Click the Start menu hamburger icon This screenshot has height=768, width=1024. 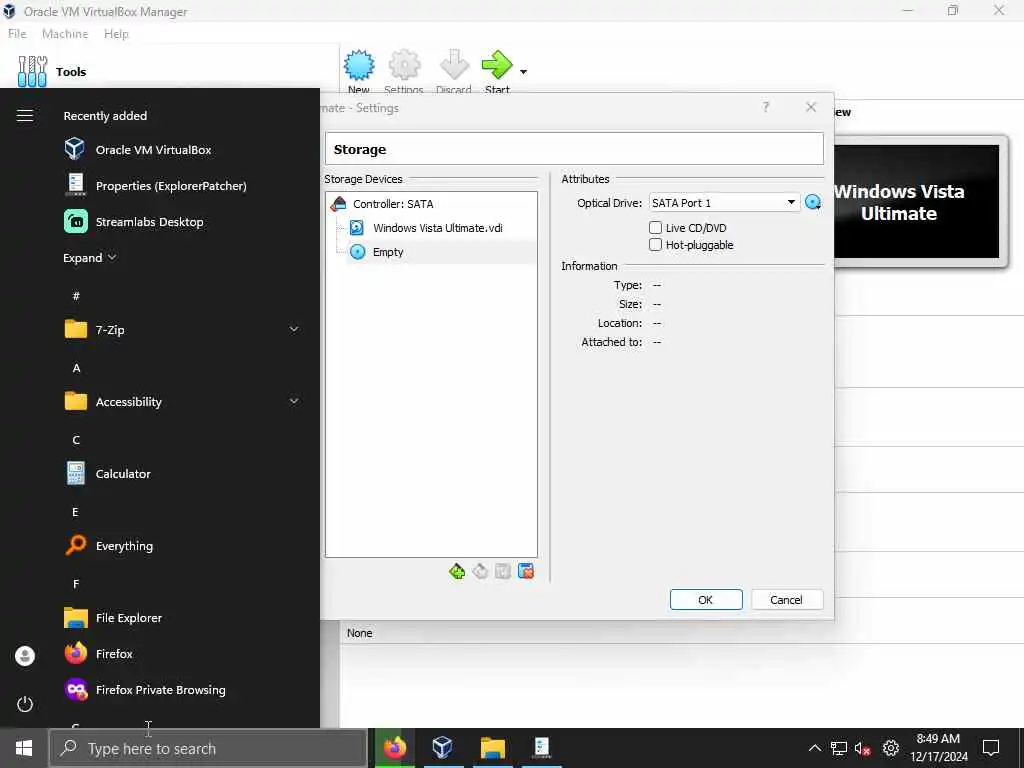point(25,116)
